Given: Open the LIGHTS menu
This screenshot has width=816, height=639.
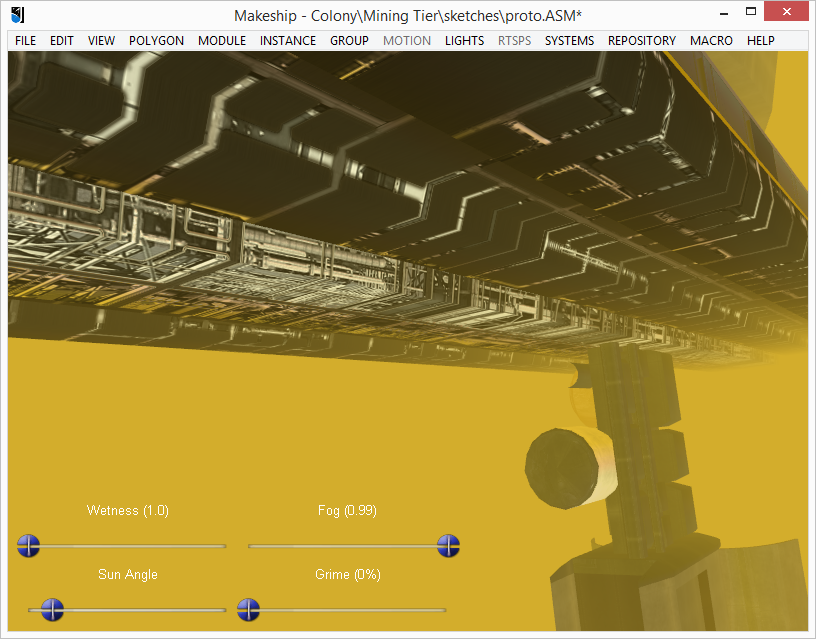Looking at the screenshot, I should 464,41.
